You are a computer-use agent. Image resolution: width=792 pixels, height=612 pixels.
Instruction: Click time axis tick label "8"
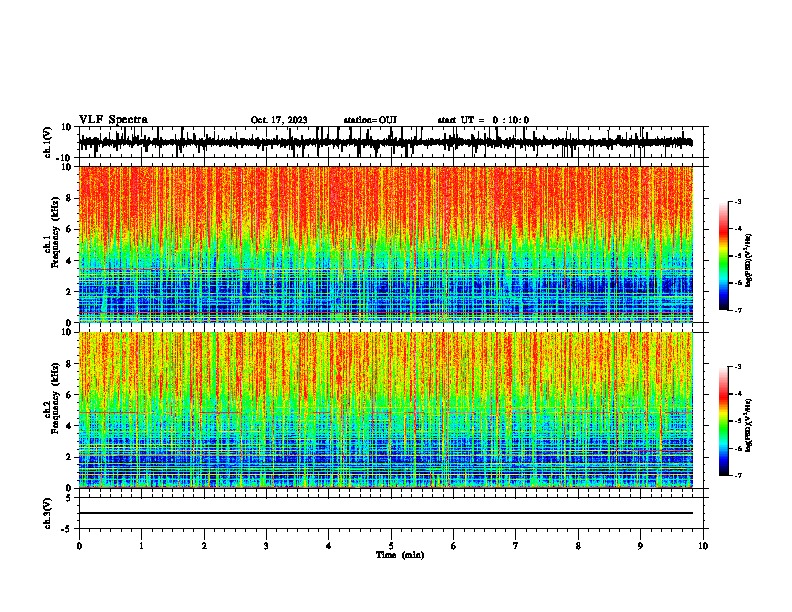[578, 546]
